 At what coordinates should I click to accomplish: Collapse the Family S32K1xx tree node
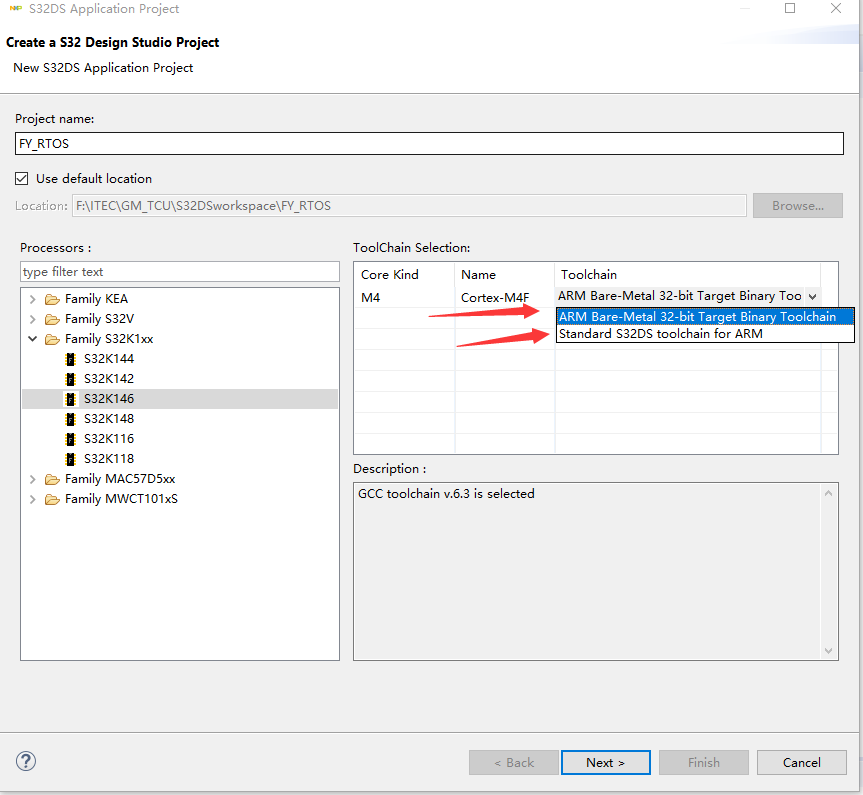tap(32, 339)
